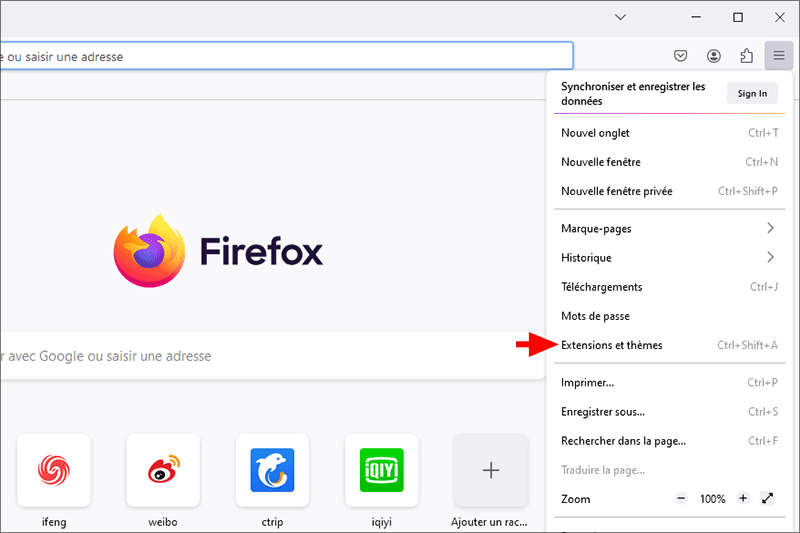Close the Firefox window
800x533 pixels.
(x=780, y=17)
